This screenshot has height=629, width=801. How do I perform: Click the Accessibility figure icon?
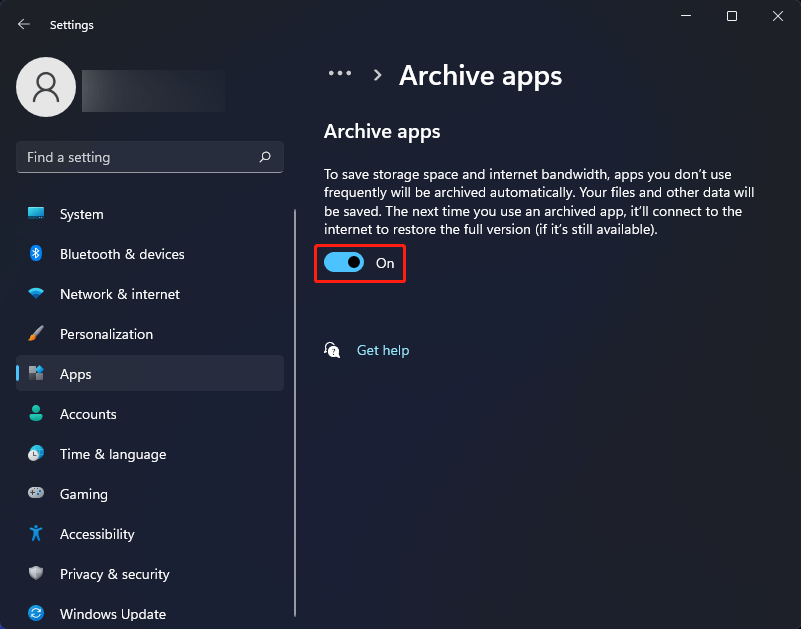(x=36, y=533)
